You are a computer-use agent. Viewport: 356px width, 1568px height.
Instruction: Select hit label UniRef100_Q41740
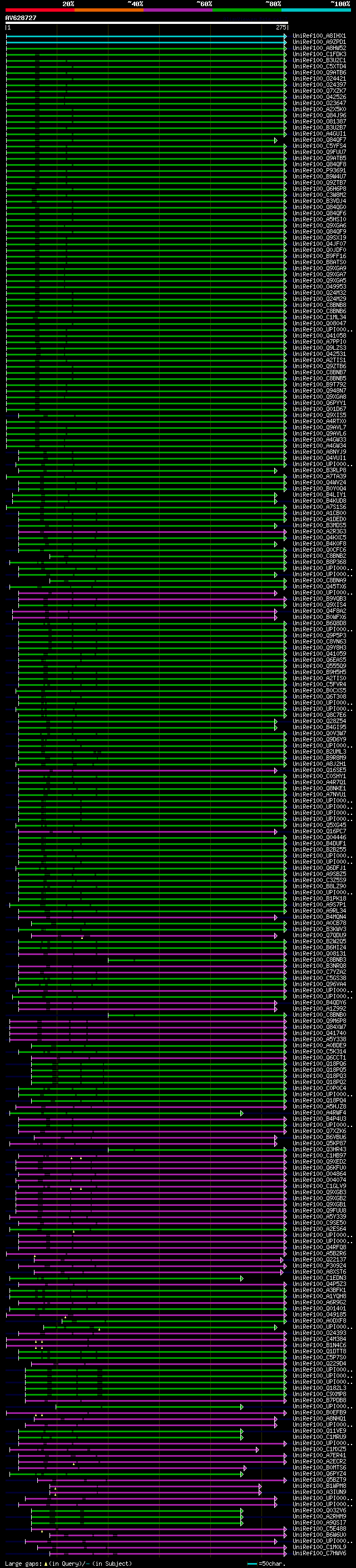coord(319,1033)
